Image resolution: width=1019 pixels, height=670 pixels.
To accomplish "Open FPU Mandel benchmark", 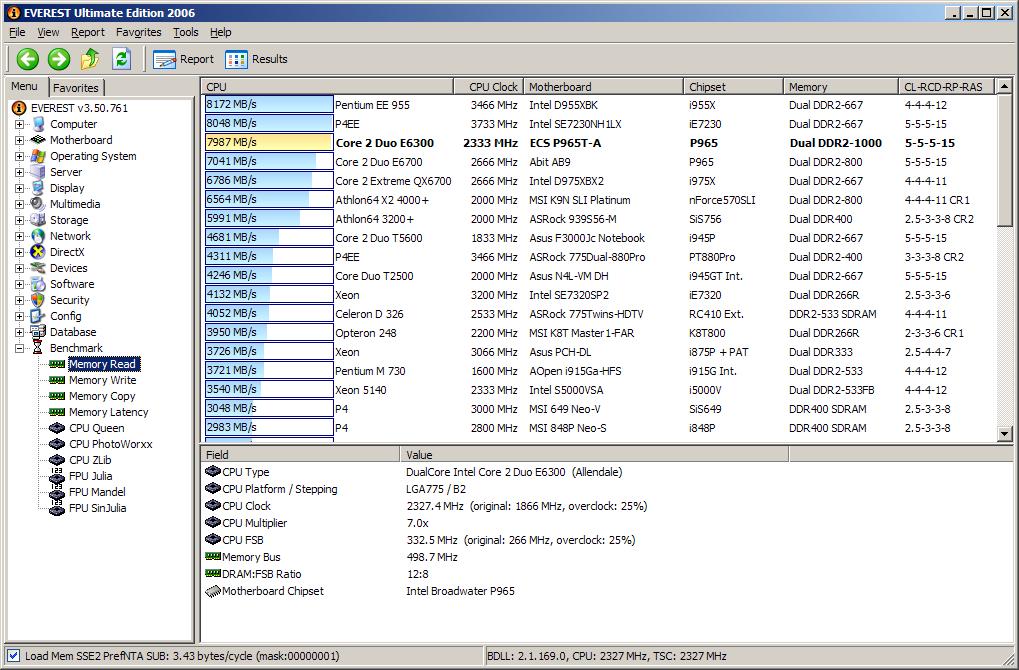I will (x=97, y=492).
